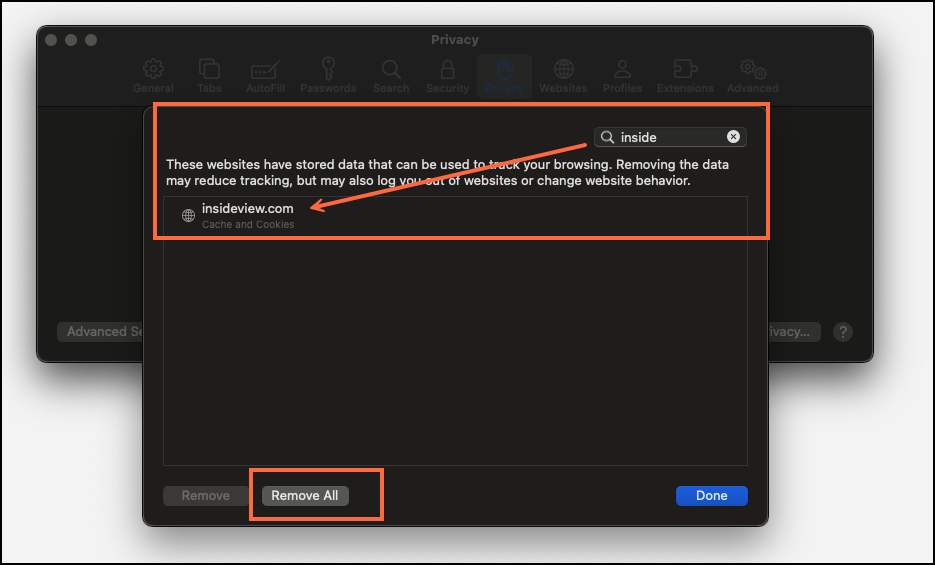The width and height of the screenshot is (935, 565).
Task: Open the Extensions tab
Action: (685, 76)
